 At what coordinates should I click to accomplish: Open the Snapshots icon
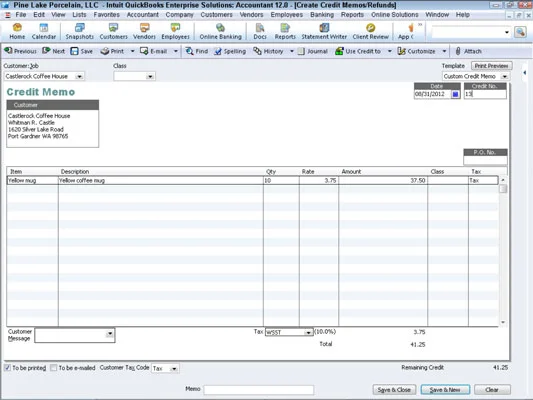(x=80, y=31)
